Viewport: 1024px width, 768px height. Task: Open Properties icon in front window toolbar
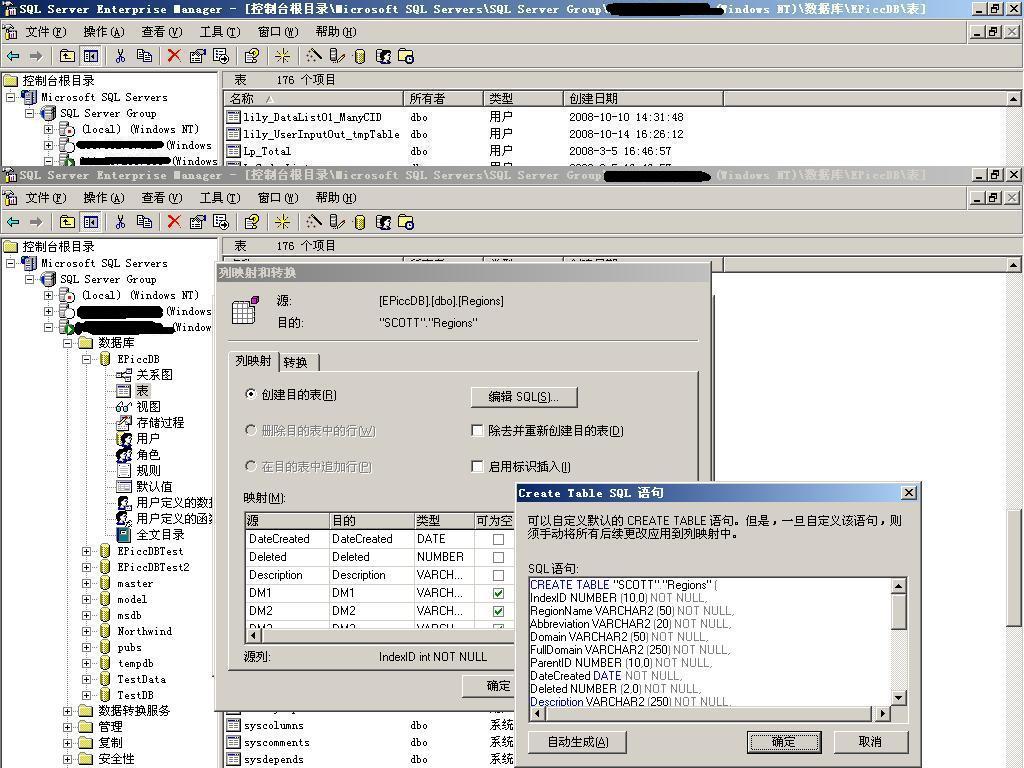197,223
